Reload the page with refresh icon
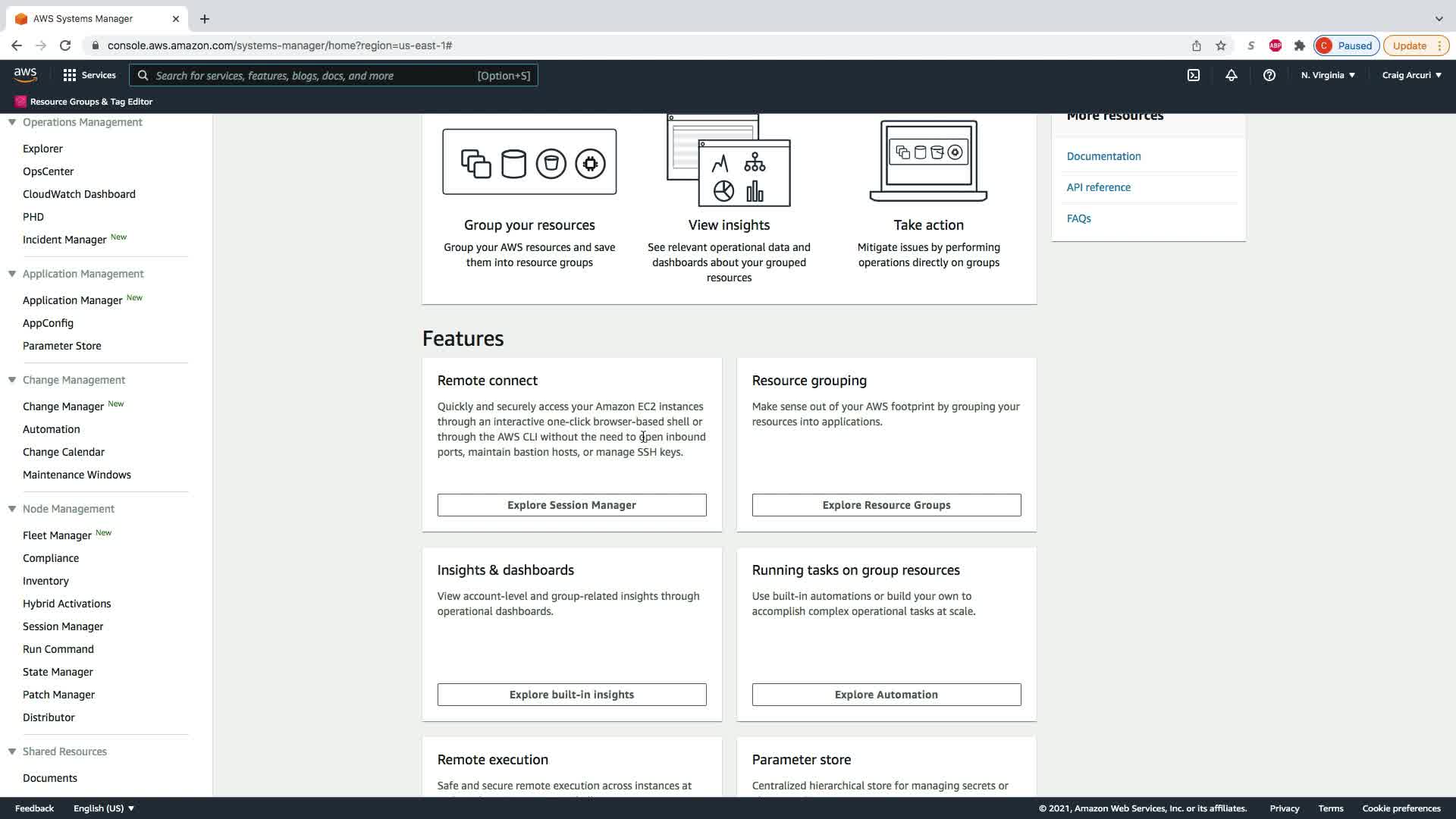1456x819 pixels. click(65, 45)
